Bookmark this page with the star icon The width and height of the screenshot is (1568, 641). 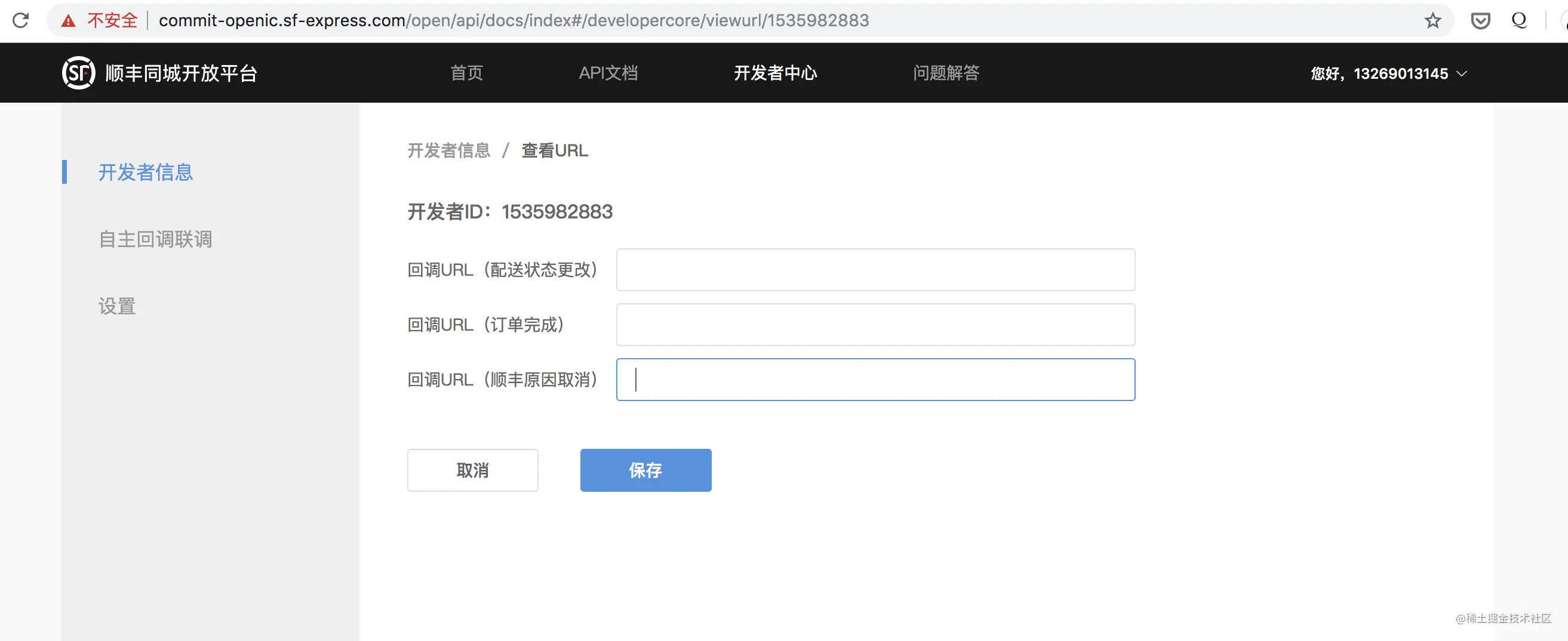(x=1433, y=21)
